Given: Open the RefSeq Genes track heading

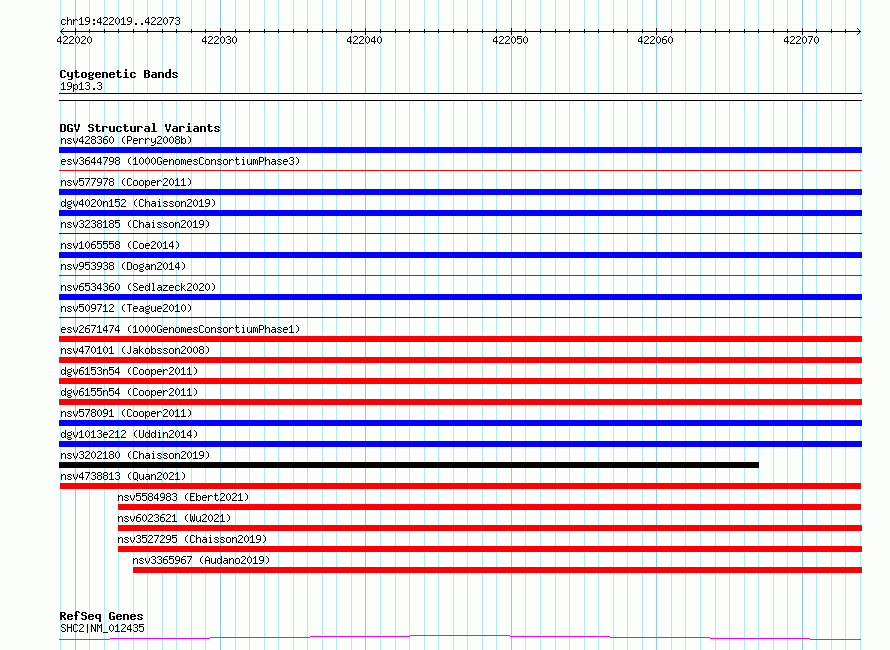Looking at the screenshot, I should [101, 616].
